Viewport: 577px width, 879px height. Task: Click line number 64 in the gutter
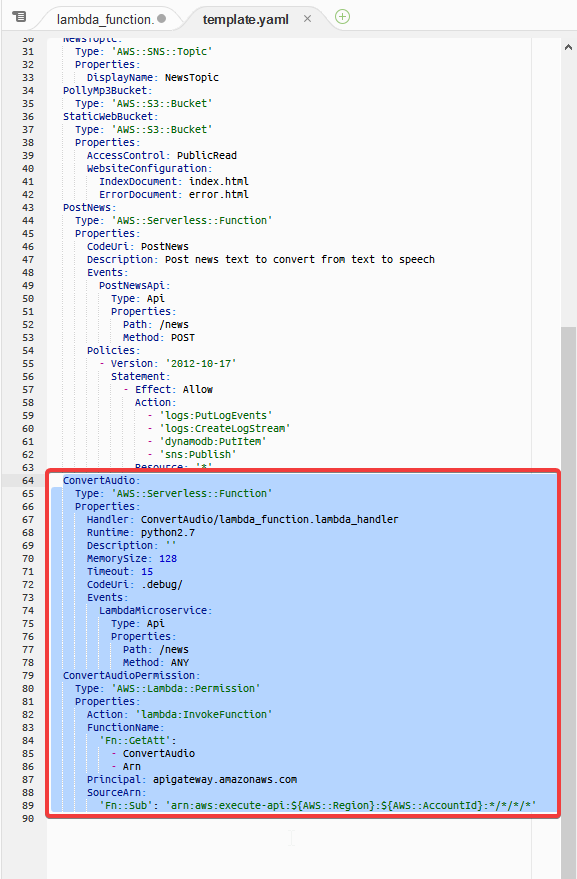(28, 480)
